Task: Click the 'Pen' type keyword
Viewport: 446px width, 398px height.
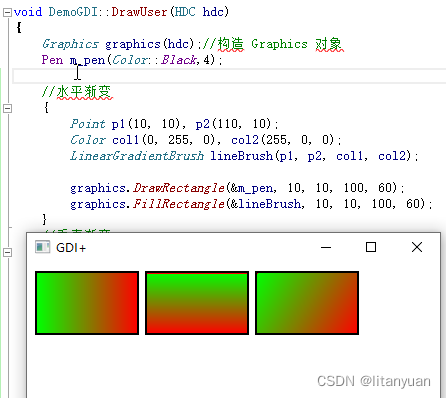Action: (x=52, y=60)
